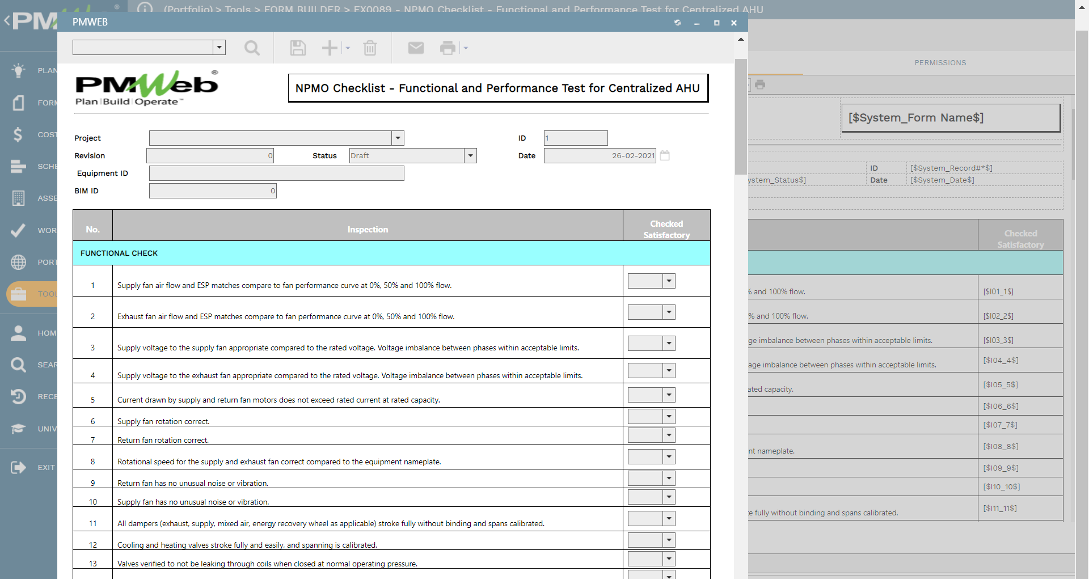Click the search magnifier in the PMWEB toolbar

[x=252, y=48]
